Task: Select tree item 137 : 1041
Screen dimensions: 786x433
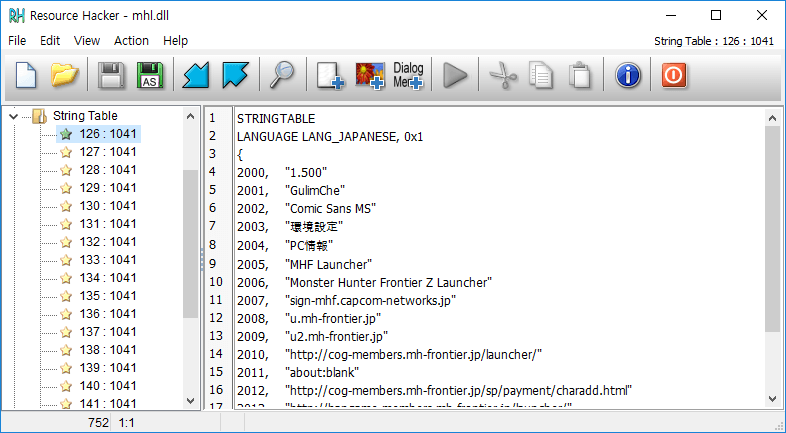Action: [x=108, y=332]
